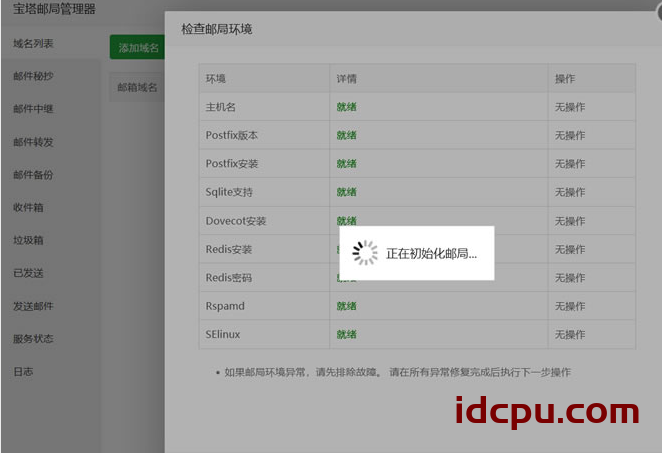Open the 收件箱 inbox
Image resolution: width=662 pixels, height=453 pixels.
coord(28,208)
